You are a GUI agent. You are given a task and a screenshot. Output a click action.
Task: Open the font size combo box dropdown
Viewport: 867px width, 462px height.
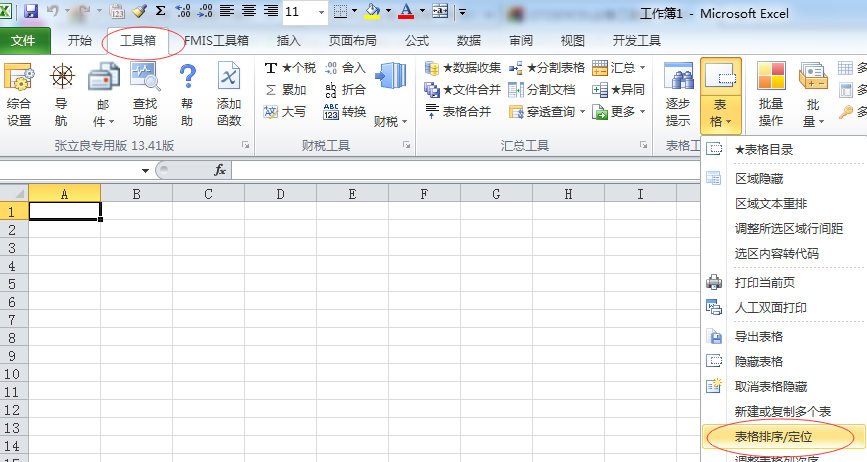pyautogui.click(x=322, y=12)
